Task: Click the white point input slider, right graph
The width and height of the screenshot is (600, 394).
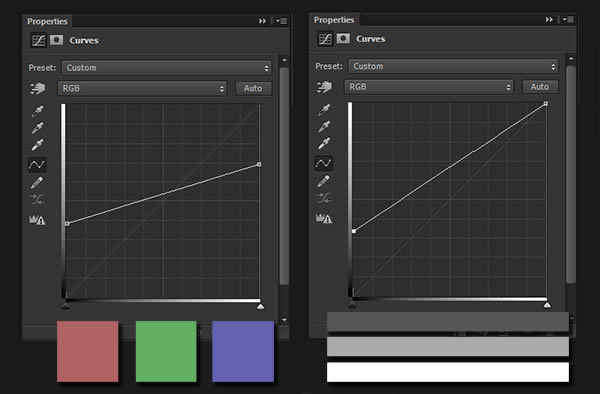Action: 547,304
